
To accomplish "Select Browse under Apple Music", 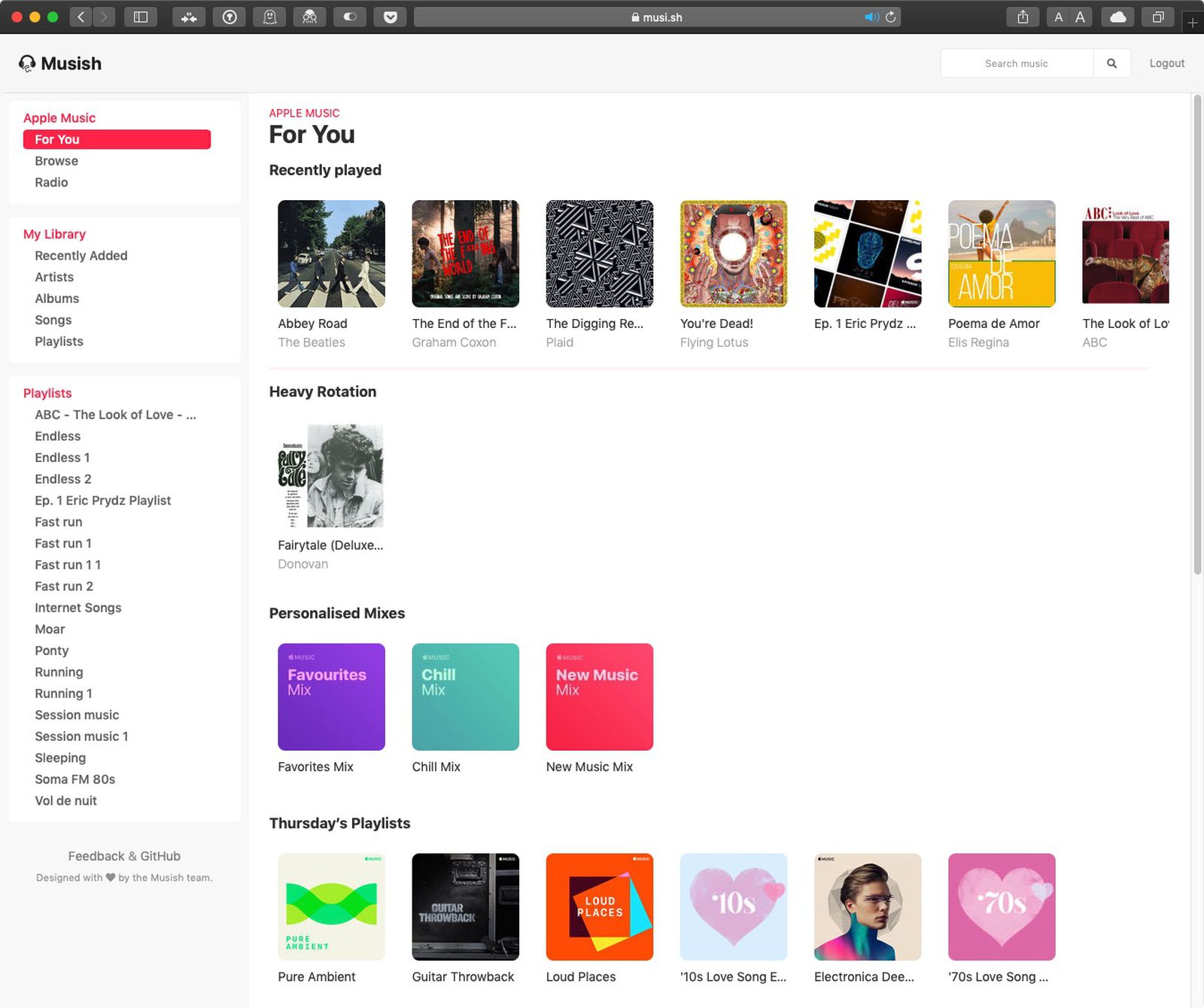I will (x=56, y=160).
